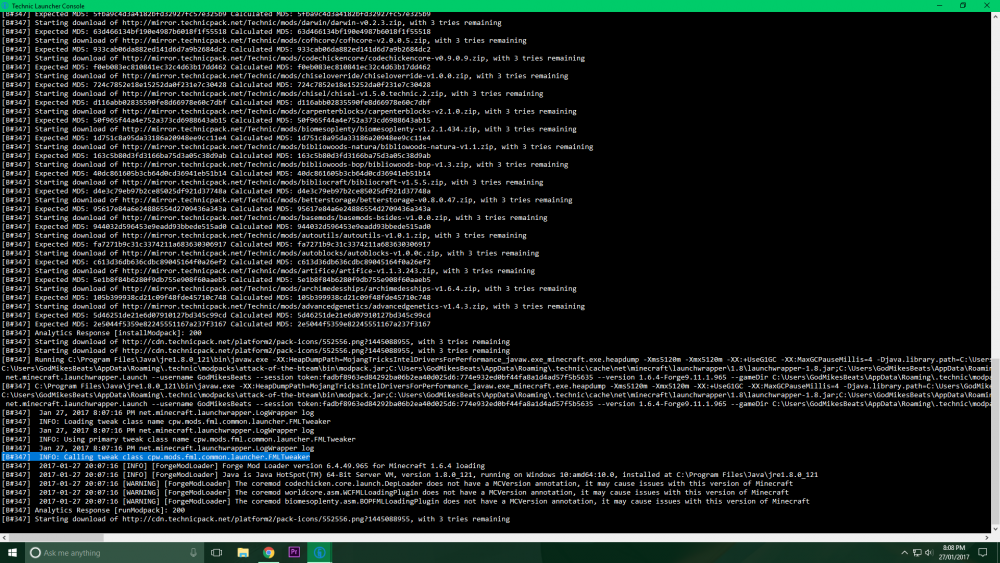Click the horizontal scrollbar right arrow
The image size is (1000, 563).
click(986, 537)
